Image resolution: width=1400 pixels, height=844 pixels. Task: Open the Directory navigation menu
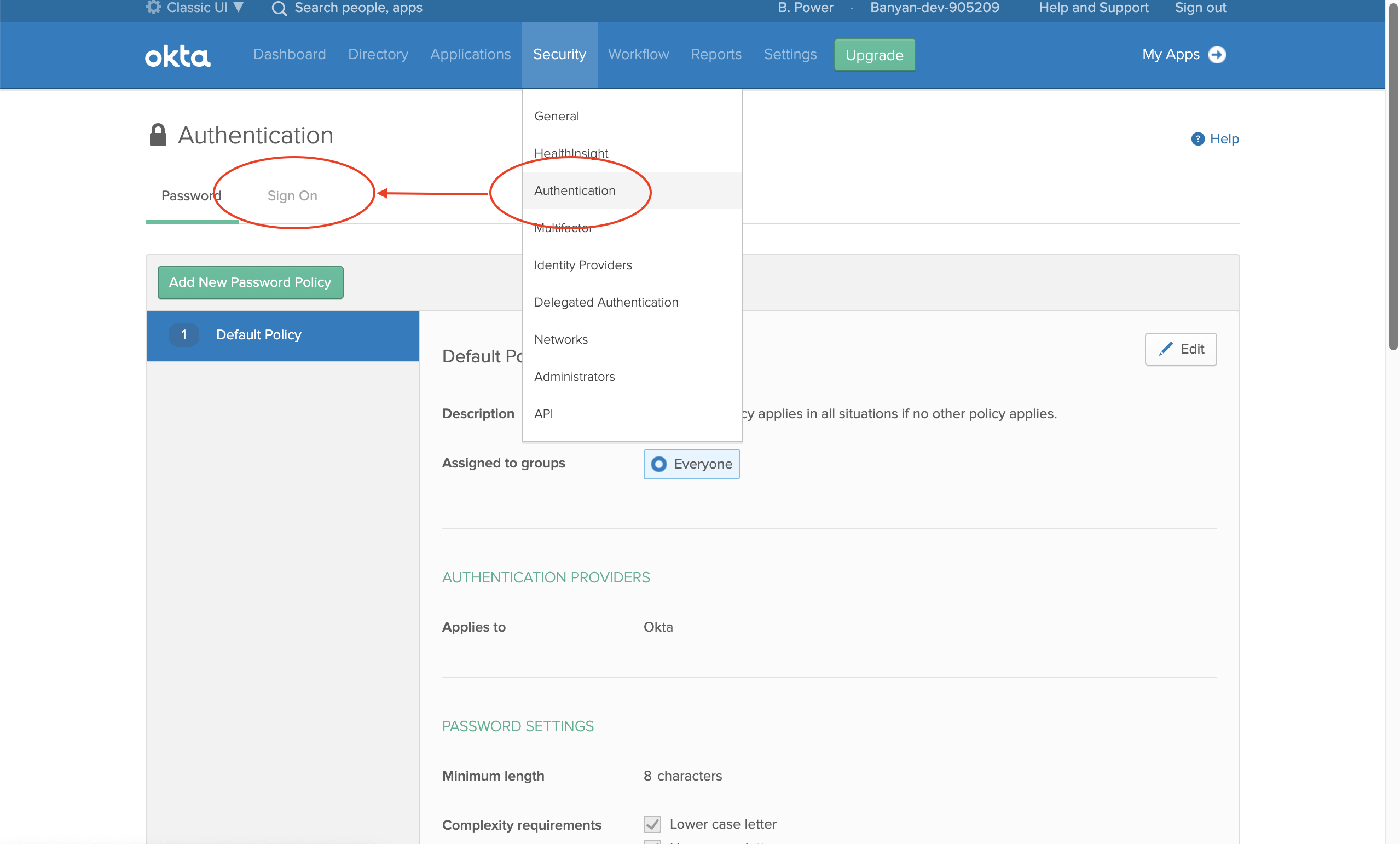378,55
